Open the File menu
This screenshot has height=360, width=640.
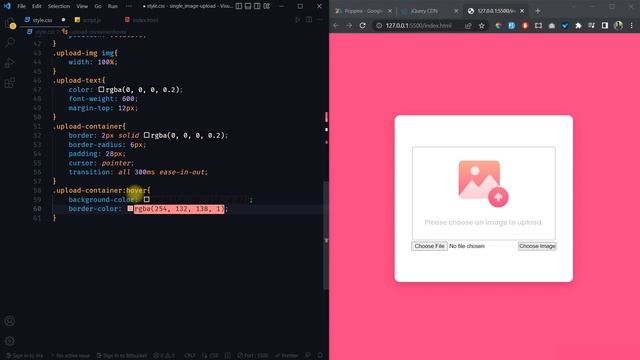click(22, 6)
